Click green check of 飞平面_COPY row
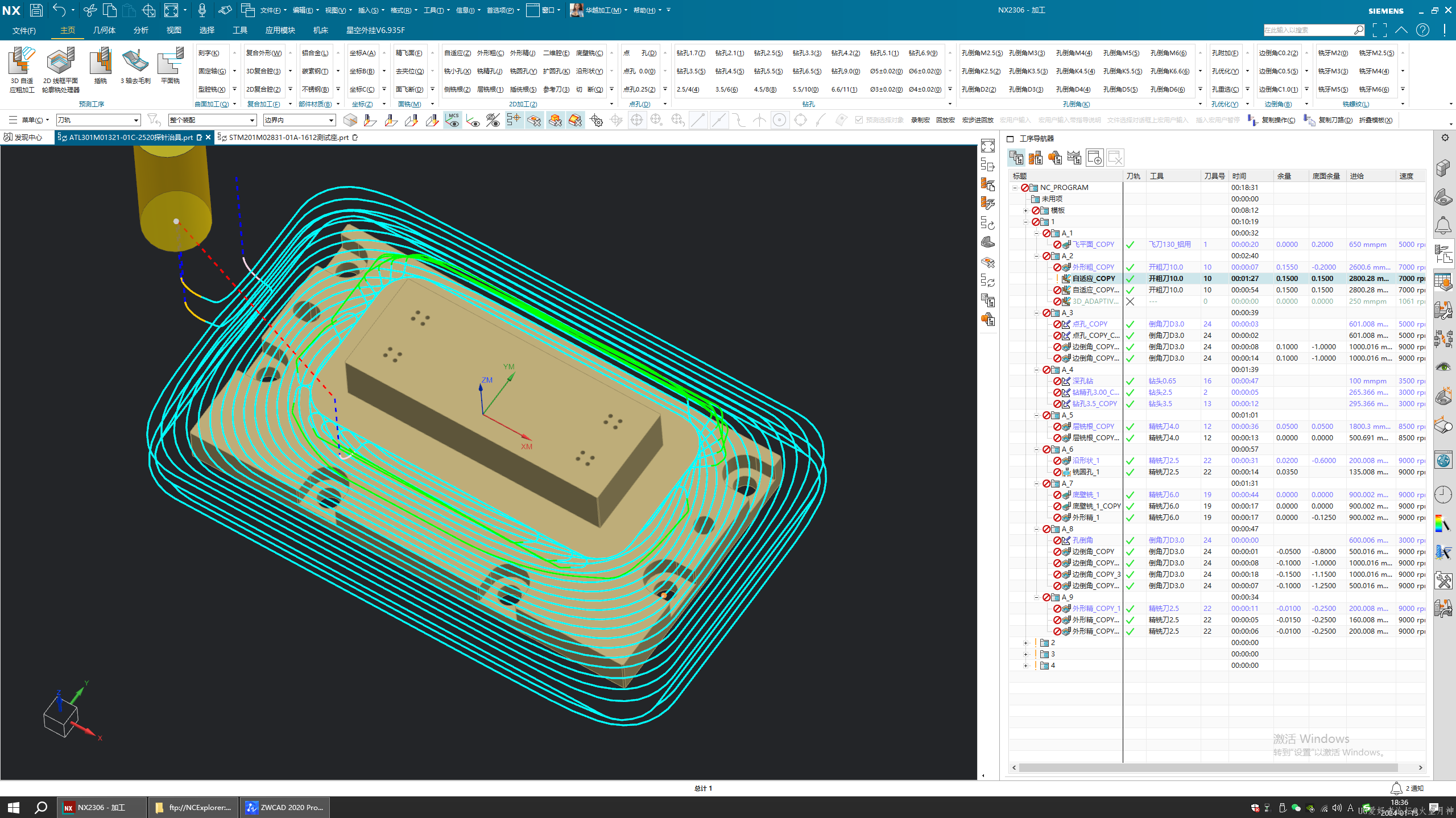Image resolution: width=1456 pixels, height=818 pixels. tap(1130, 245)
